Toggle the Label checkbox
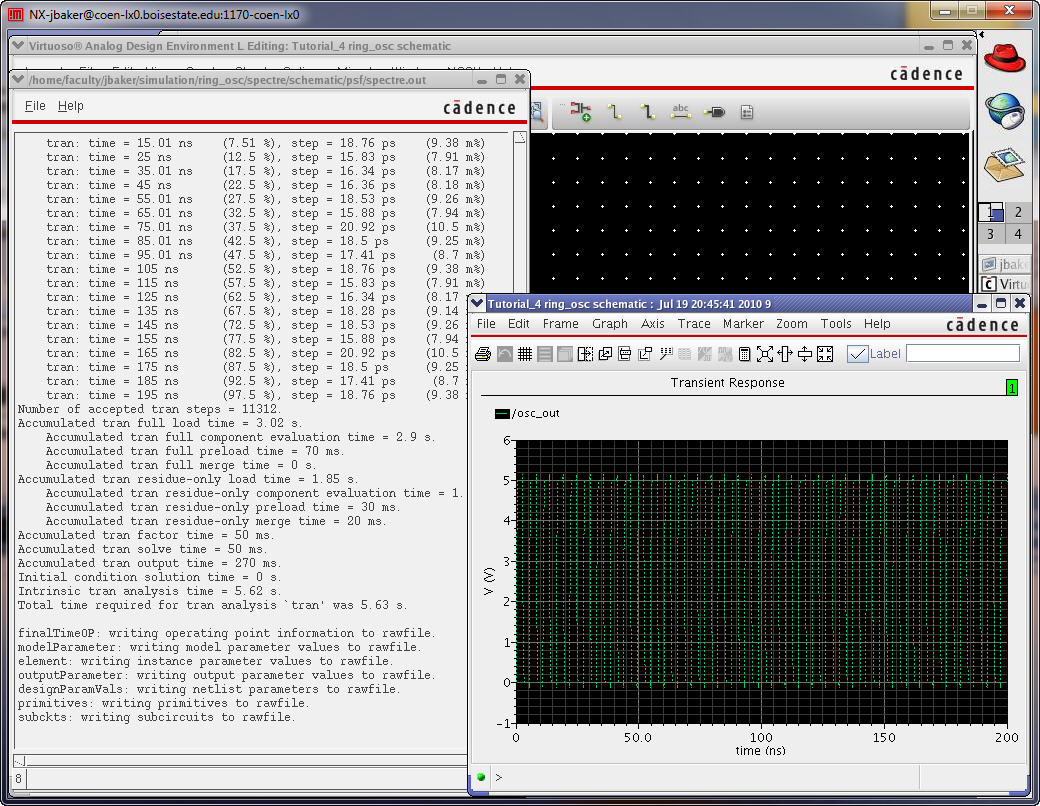 coord(857,354)
